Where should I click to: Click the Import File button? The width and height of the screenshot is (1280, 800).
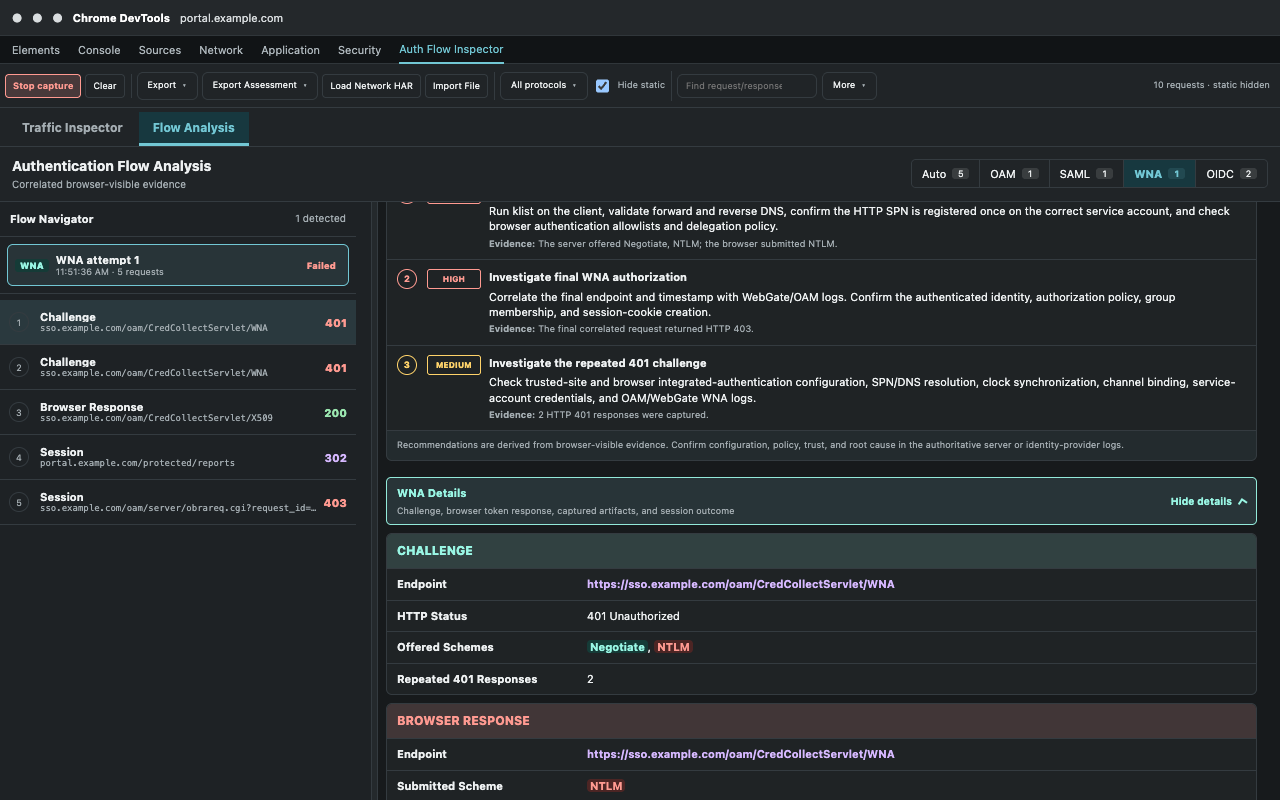(456, 86)
